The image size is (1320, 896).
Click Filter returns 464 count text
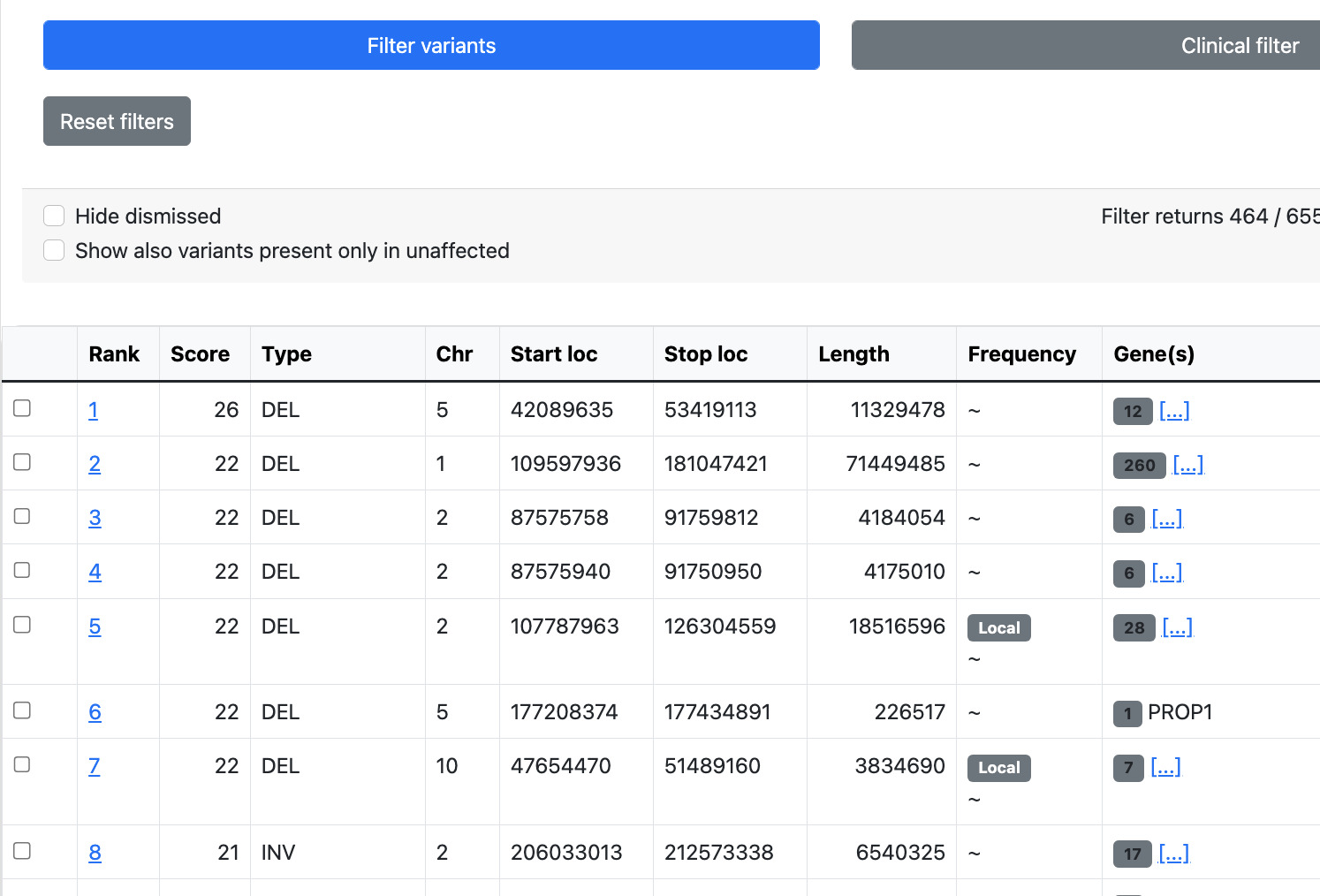[x=1210, y=216]
